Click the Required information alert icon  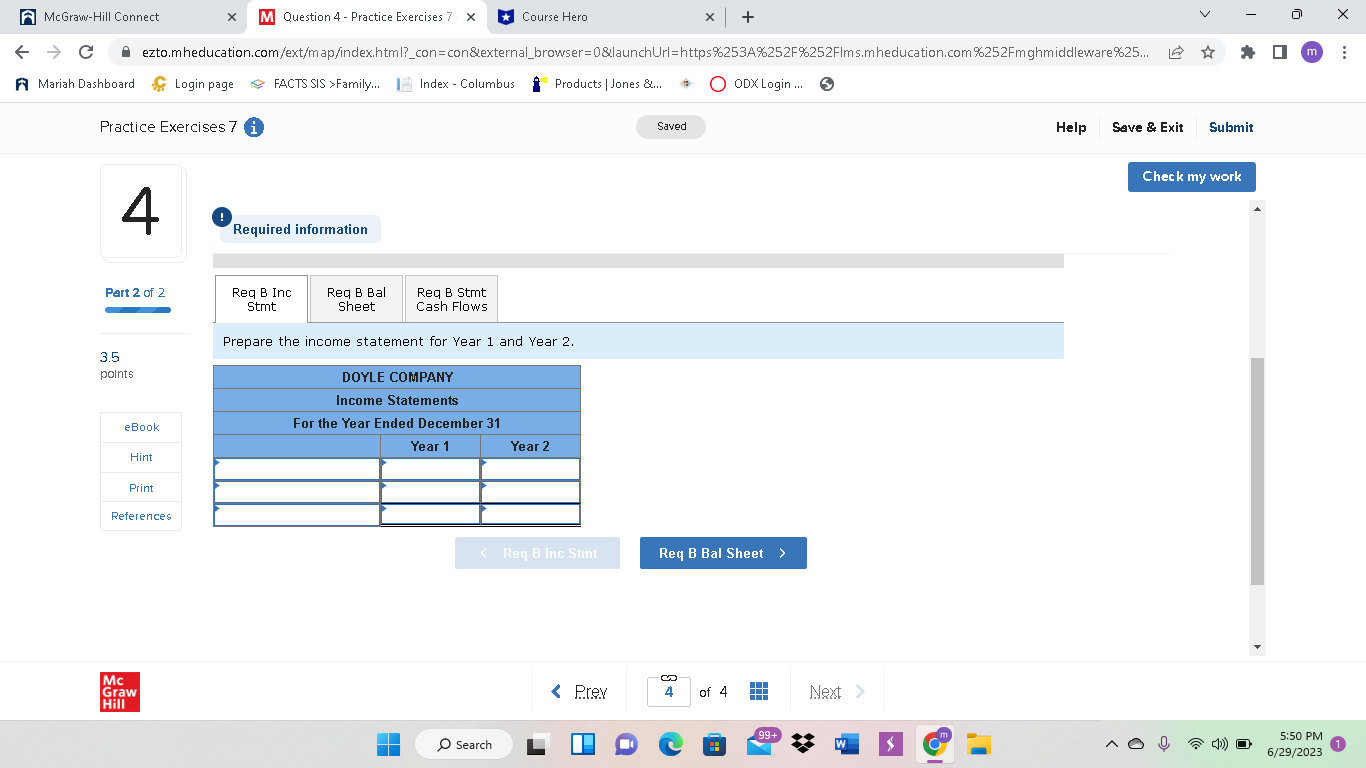click(x=221, y=216)
